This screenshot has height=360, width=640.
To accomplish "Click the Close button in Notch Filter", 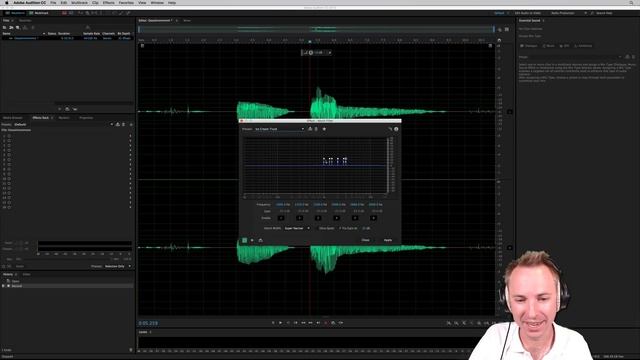I will click(x=365, y=240).
